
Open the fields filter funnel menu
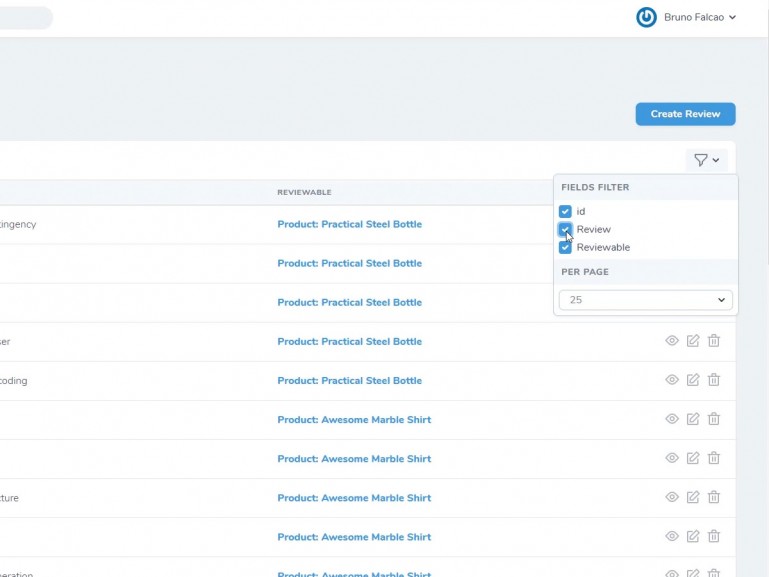click(706, 160)
